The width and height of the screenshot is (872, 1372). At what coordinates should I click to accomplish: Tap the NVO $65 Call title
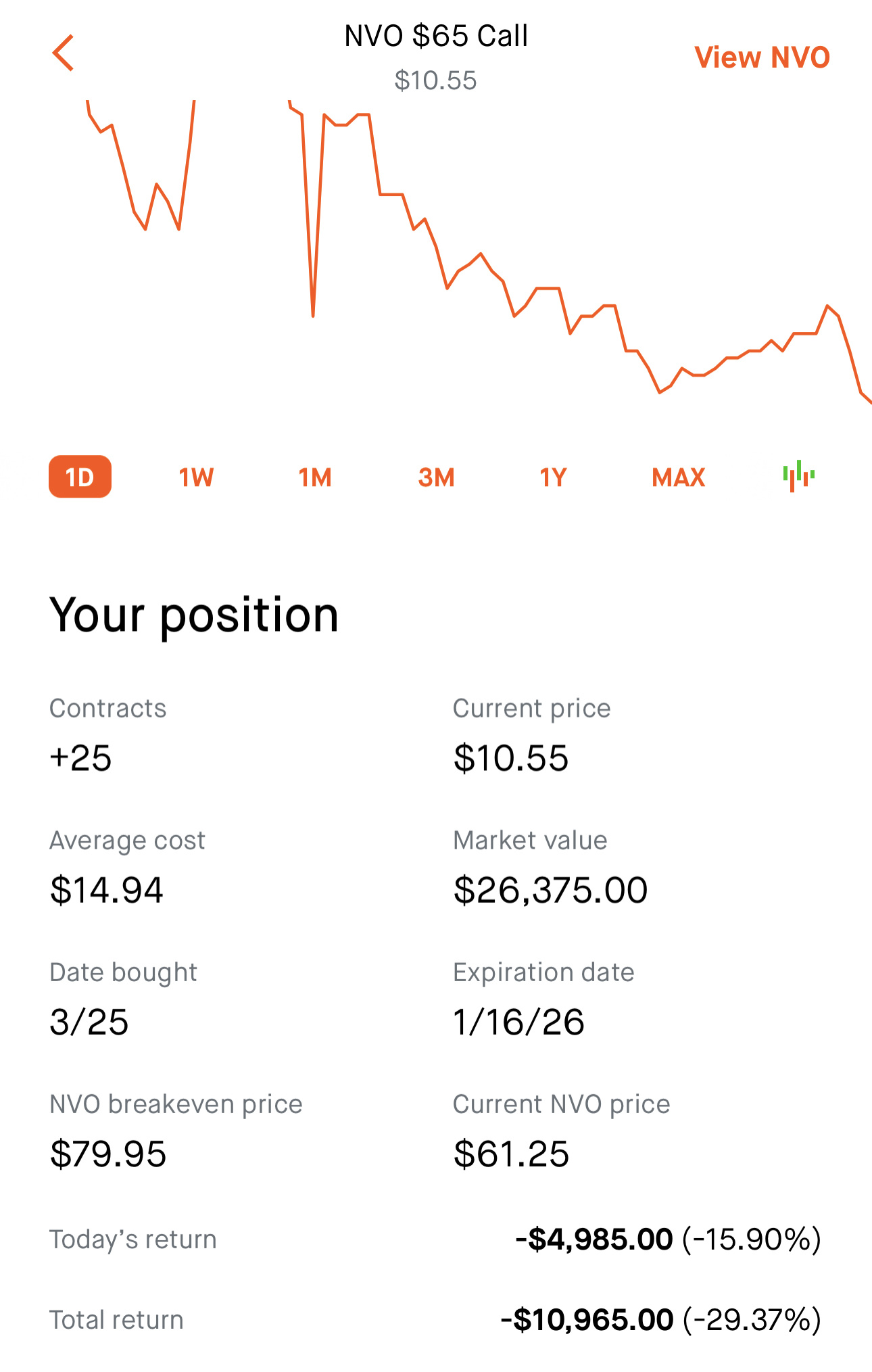[436, 36]
